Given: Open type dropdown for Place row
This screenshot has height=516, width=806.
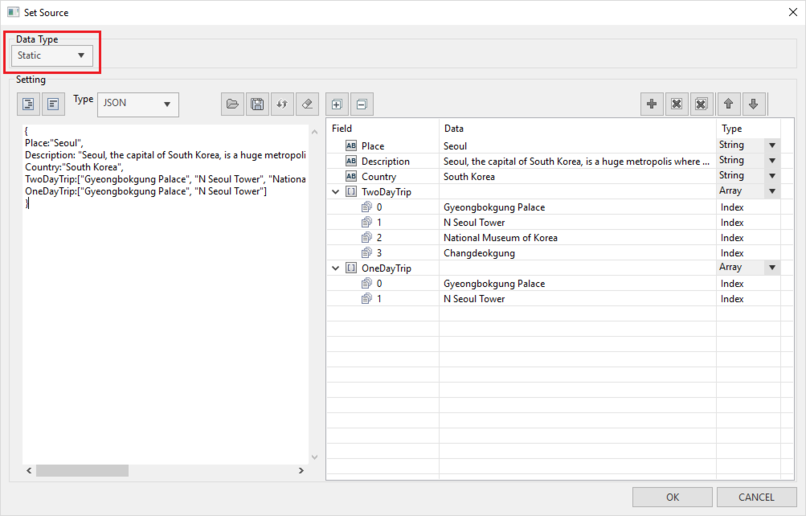Looking at the screenshot, I should point(771,146).
